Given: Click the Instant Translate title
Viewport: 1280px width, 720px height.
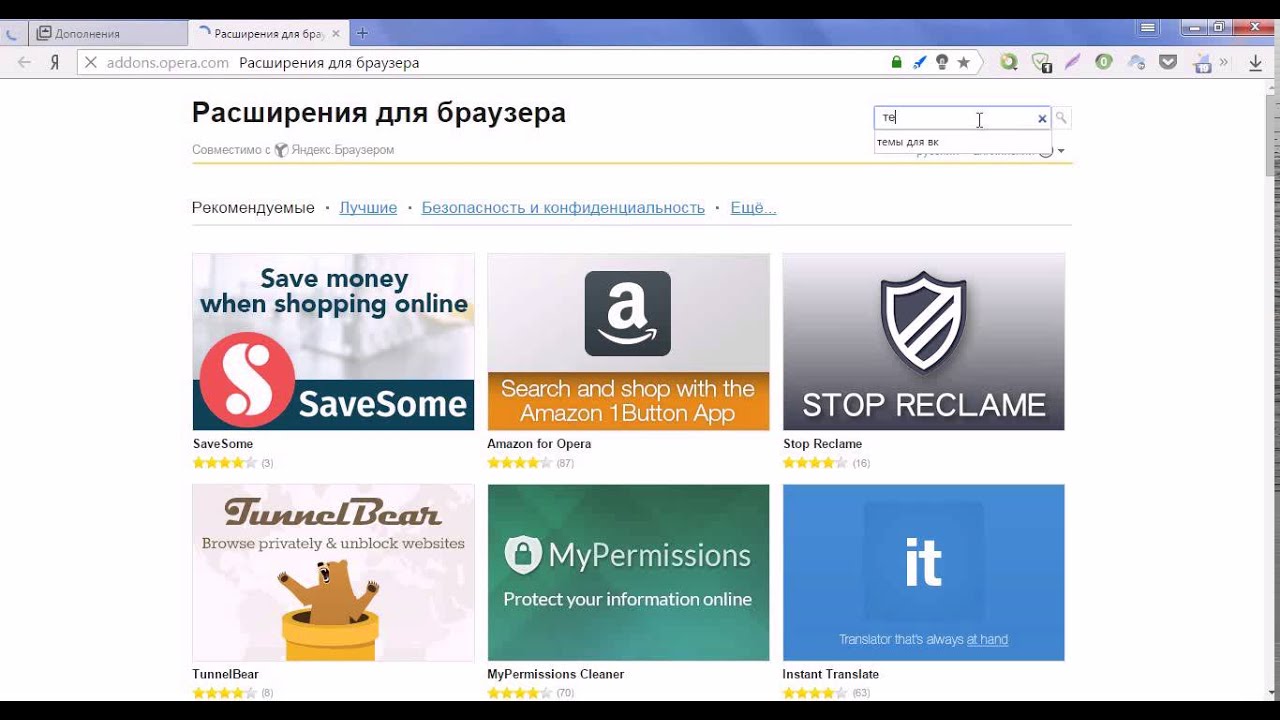Looking at the screenshot, I should coord(831,674).
